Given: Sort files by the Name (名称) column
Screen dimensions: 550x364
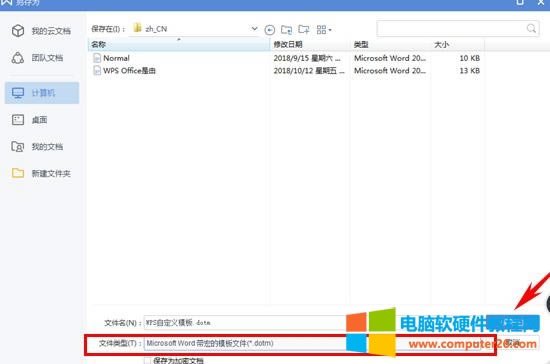Looking at the screenshot, I should [x=179, y=45].
